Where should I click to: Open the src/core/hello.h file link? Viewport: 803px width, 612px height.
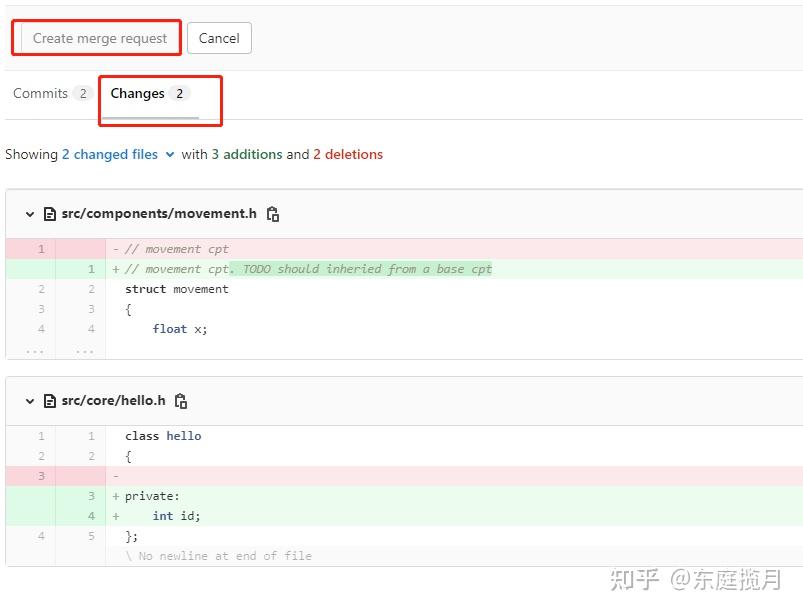(x=113, y=401)
